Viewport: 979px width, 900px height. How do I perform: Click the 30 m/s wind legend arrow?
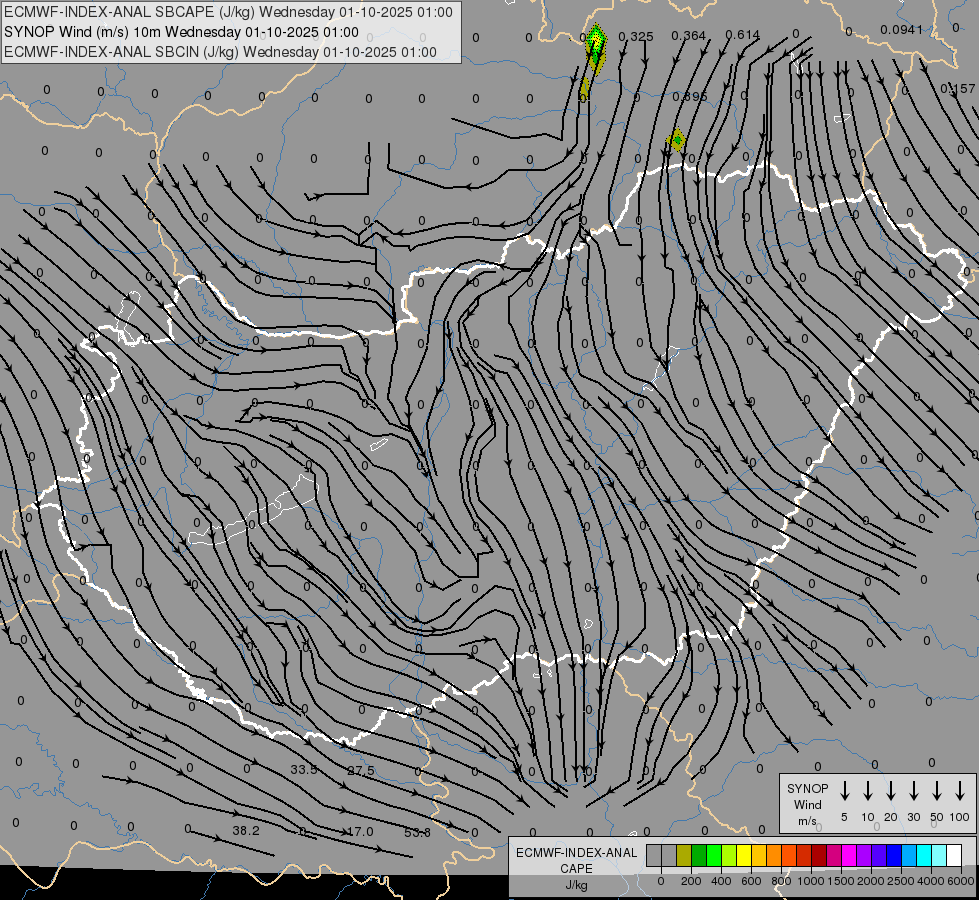[914, 791]
